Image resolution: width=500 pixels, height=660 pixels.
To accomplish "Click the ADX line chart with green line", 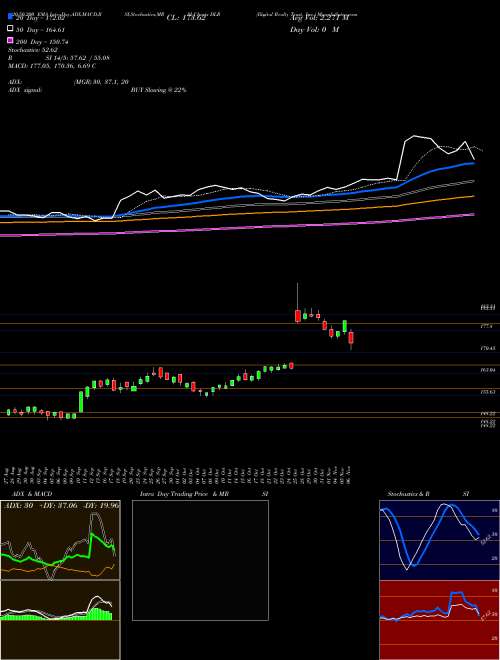I will click(x=60, y=540).
